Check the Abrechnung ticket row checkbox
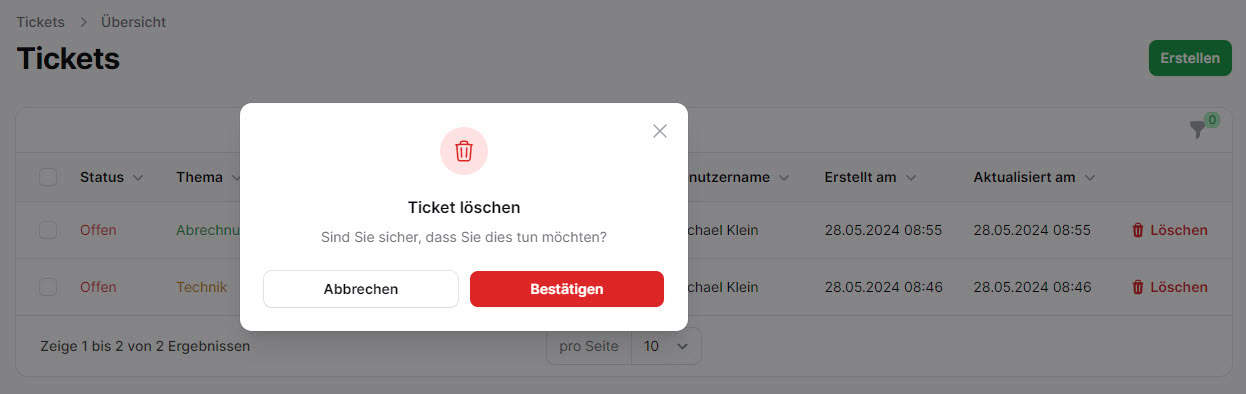The width and height of the screenshot is (1246, 394). point(48,230)
